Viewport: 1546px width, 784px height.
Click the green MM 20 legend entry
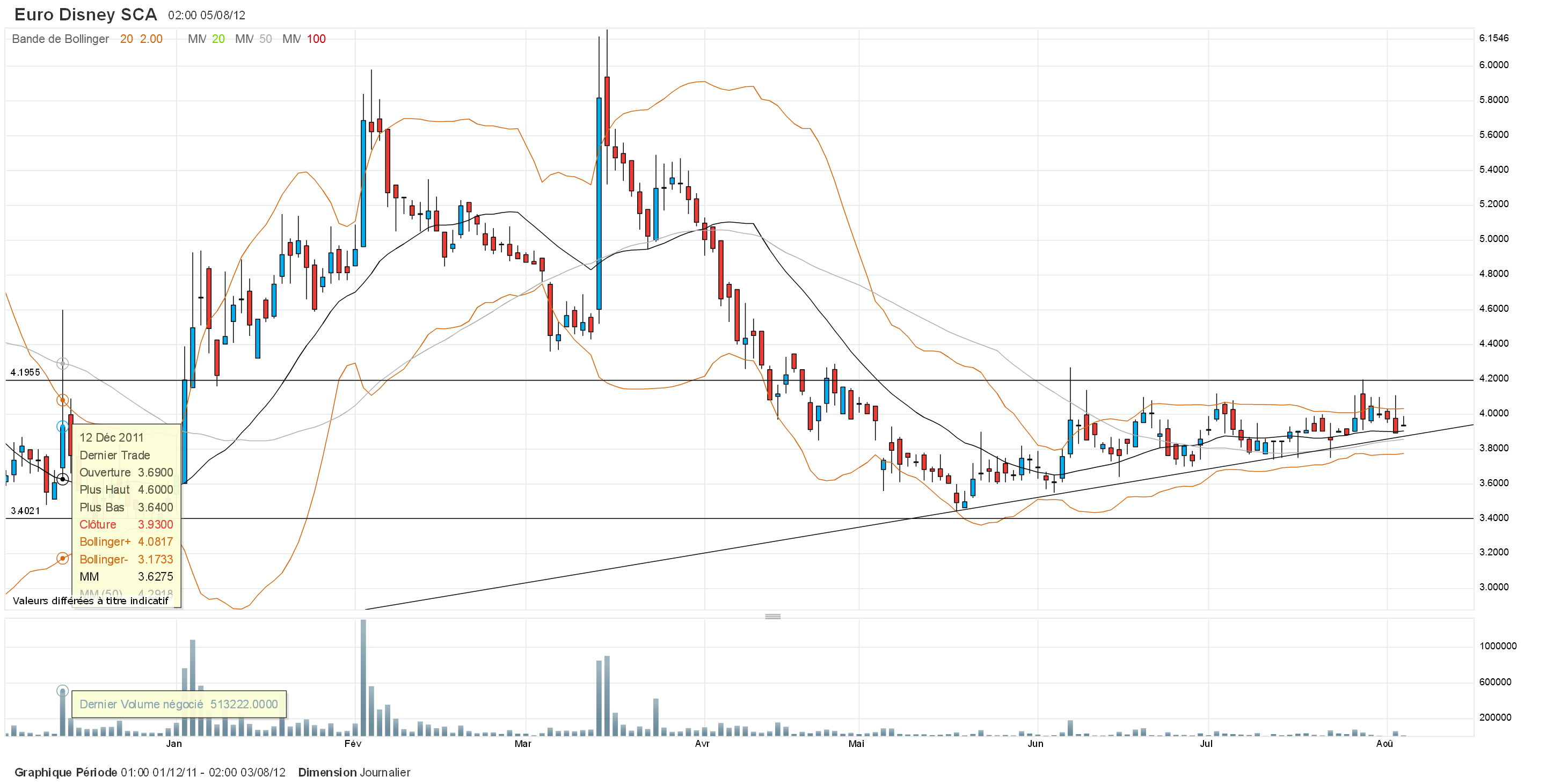coord(207,39)
